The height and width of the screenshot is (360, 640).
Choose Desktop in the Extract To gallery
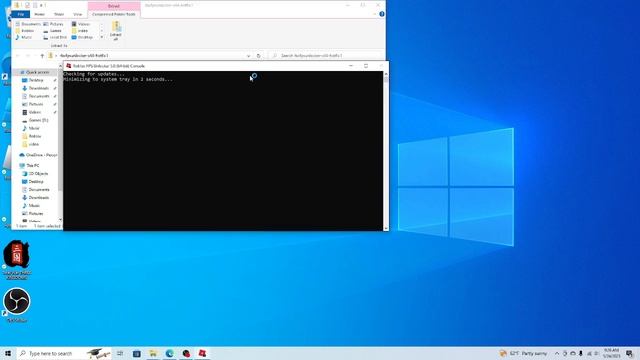[82, 37]
